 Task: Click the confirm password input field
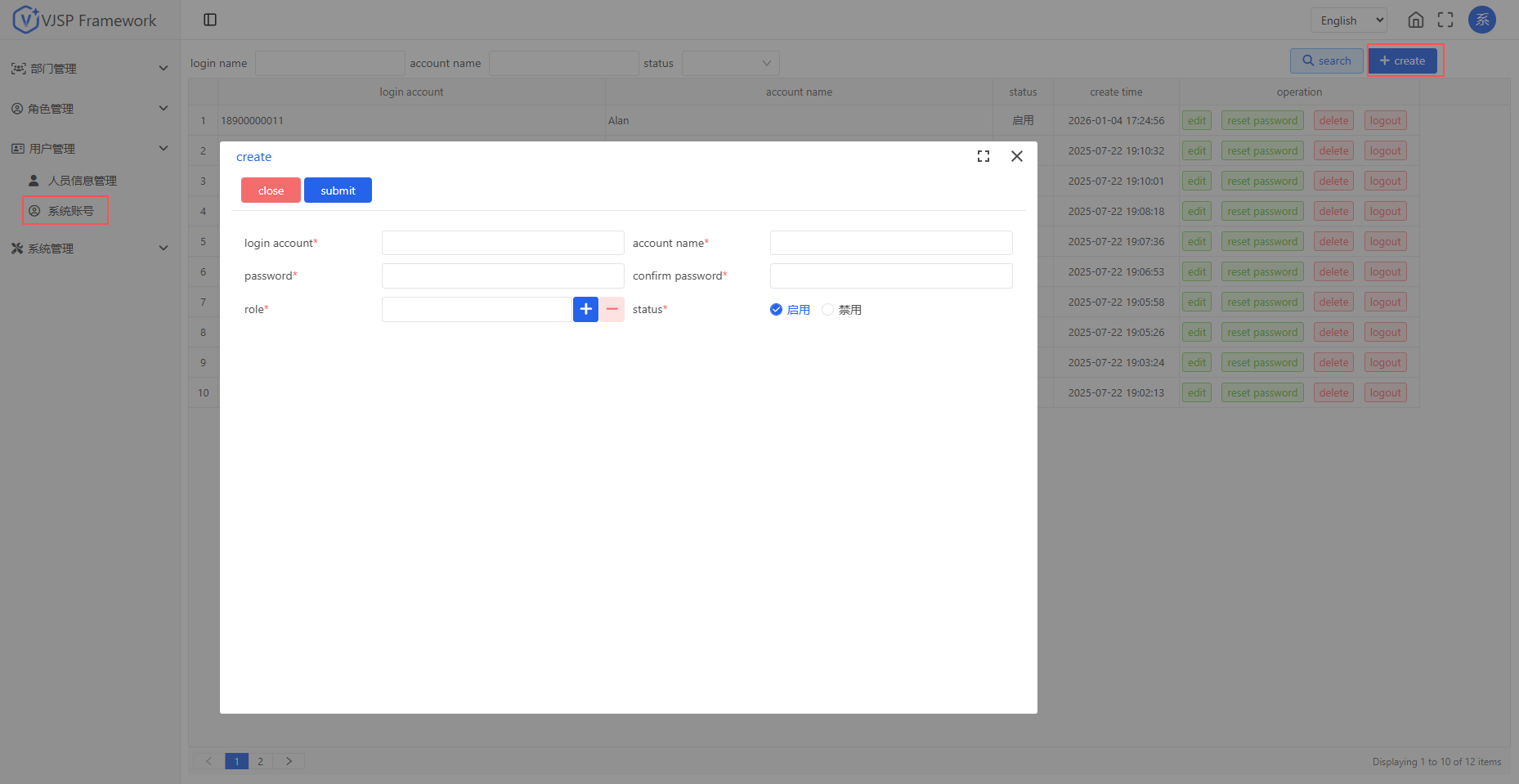click(x=891, y=276)
